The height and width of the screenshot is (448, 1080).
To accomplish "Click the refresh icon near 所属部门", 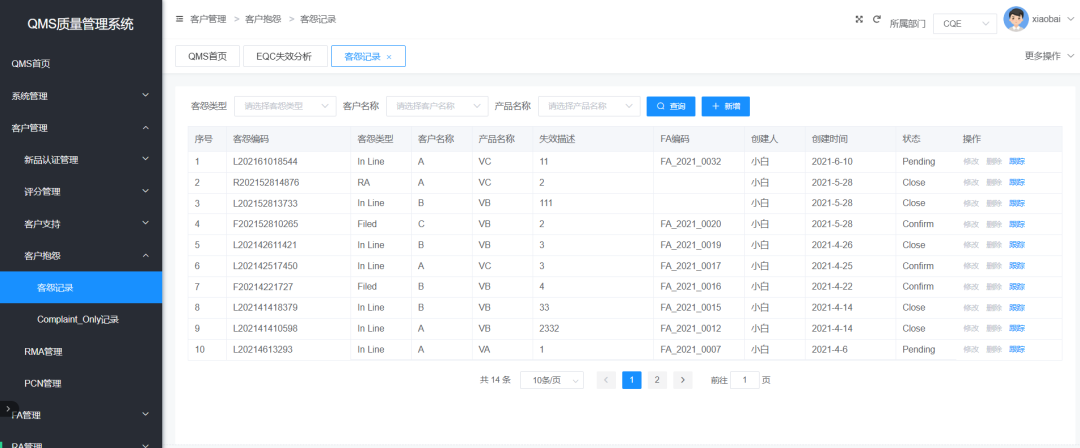I will (877, 19).
